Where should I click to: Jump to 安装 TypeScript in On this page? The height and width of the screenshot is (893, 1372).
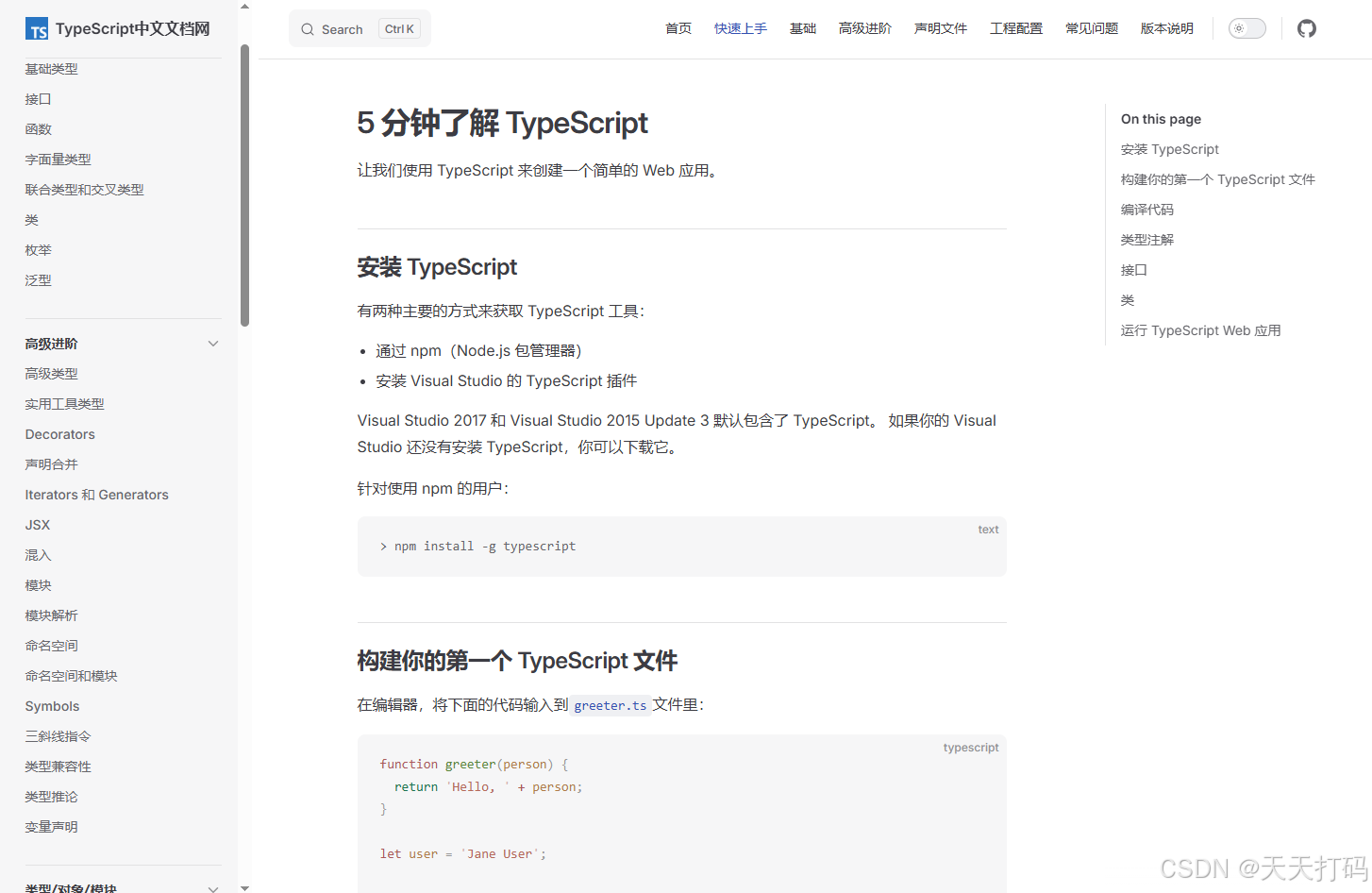coord(1170,149)
